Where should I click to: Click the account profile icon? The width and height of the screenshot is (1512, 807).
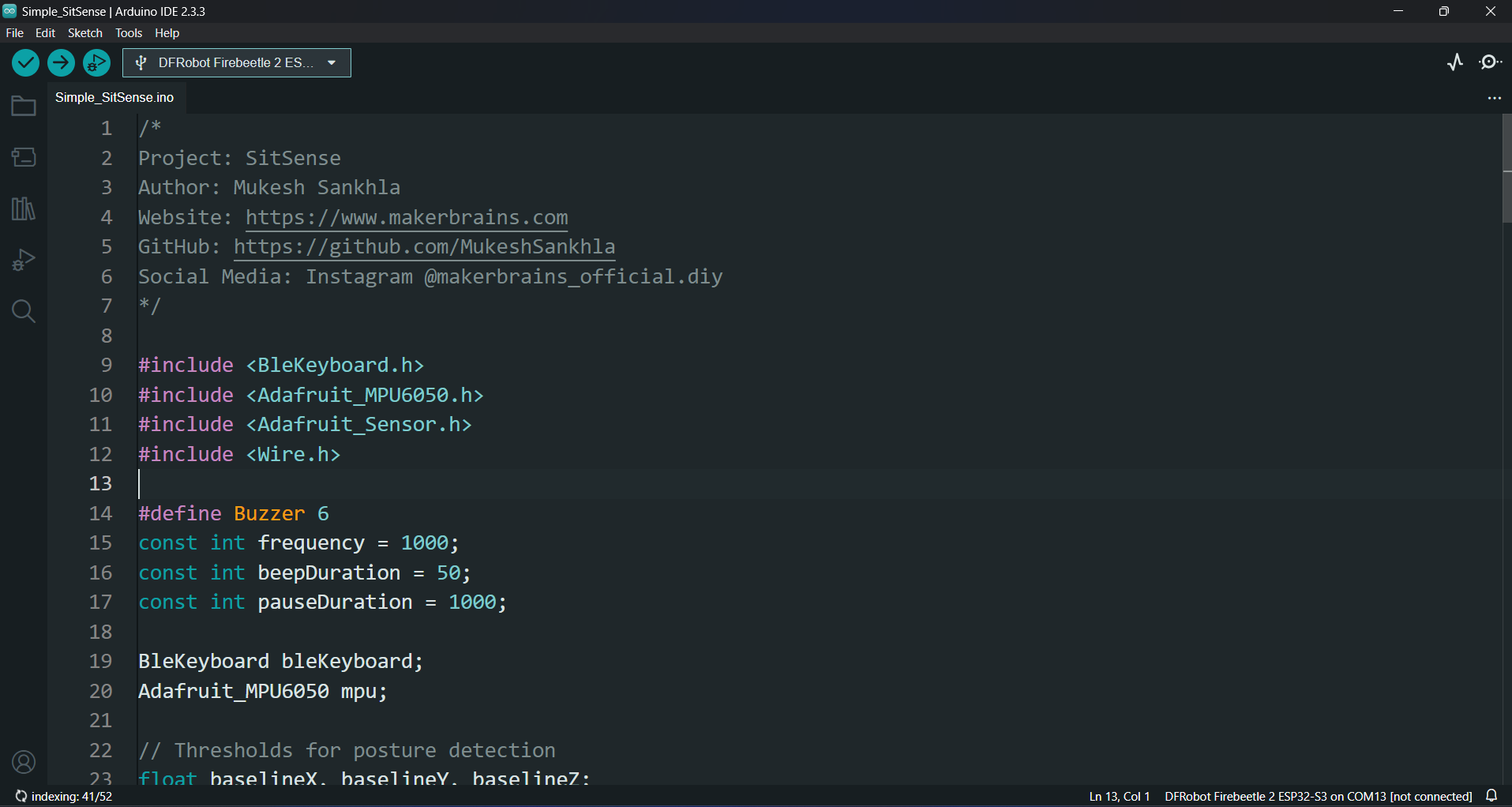[24, 762]
